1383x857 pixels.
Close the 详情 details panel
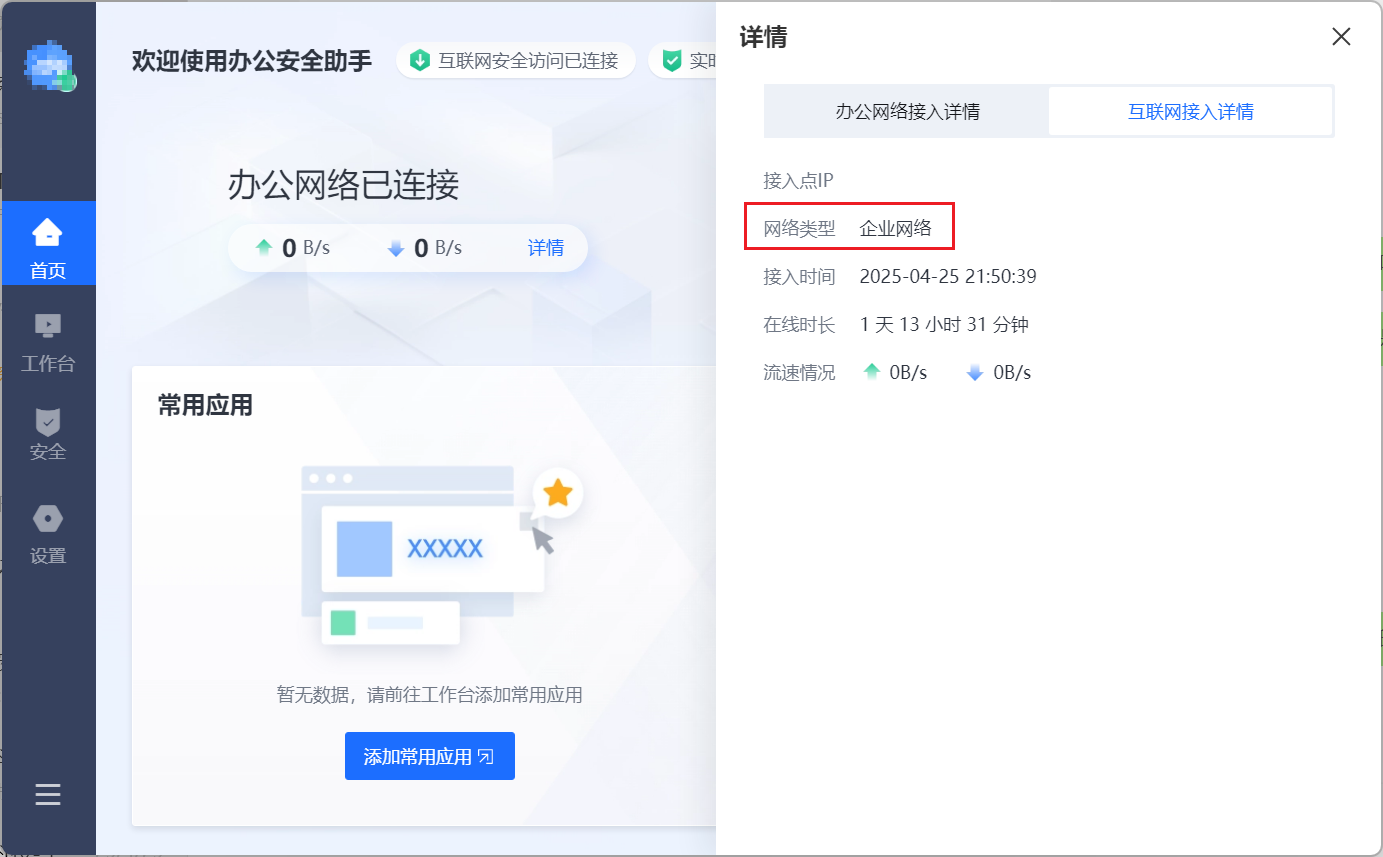point(1341,37)
